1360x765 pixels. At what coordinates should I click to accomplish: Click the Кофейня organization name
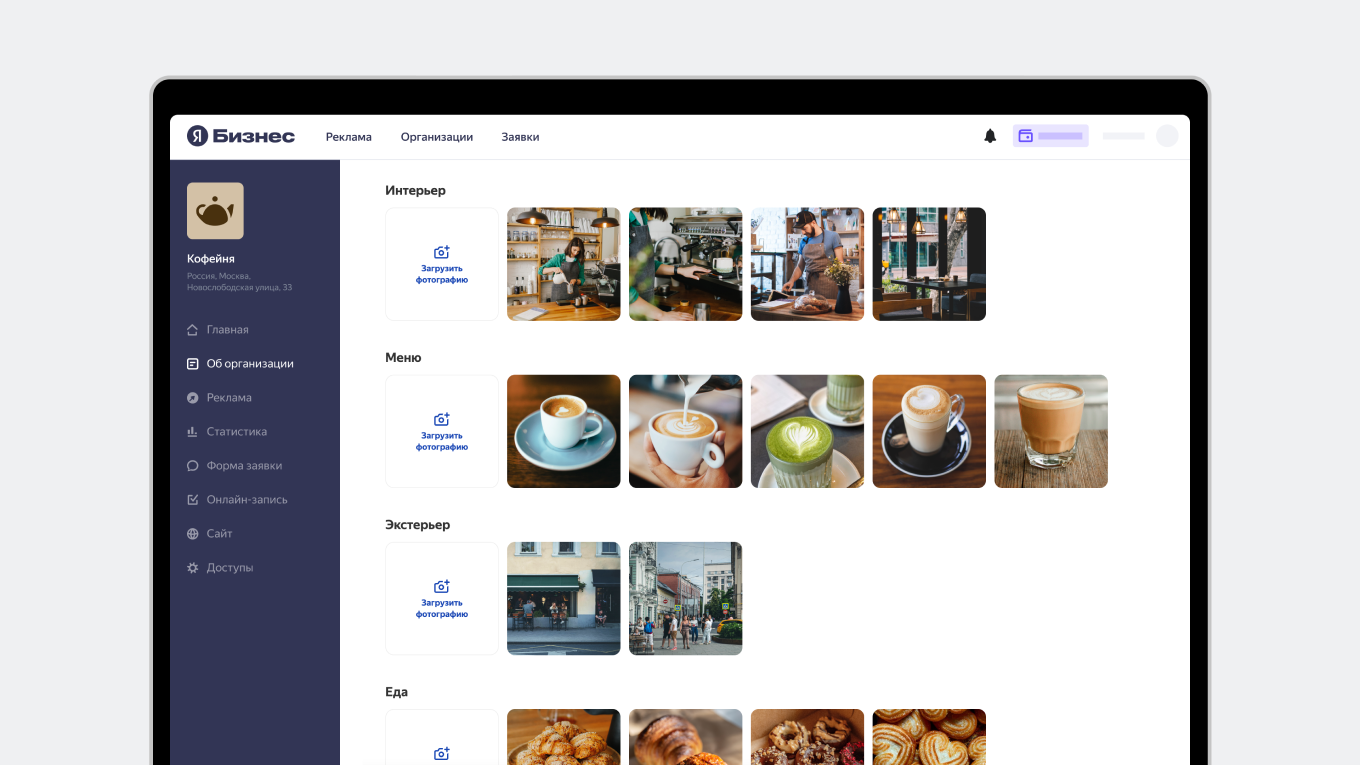pyautogui.click(x=211, y=259)
